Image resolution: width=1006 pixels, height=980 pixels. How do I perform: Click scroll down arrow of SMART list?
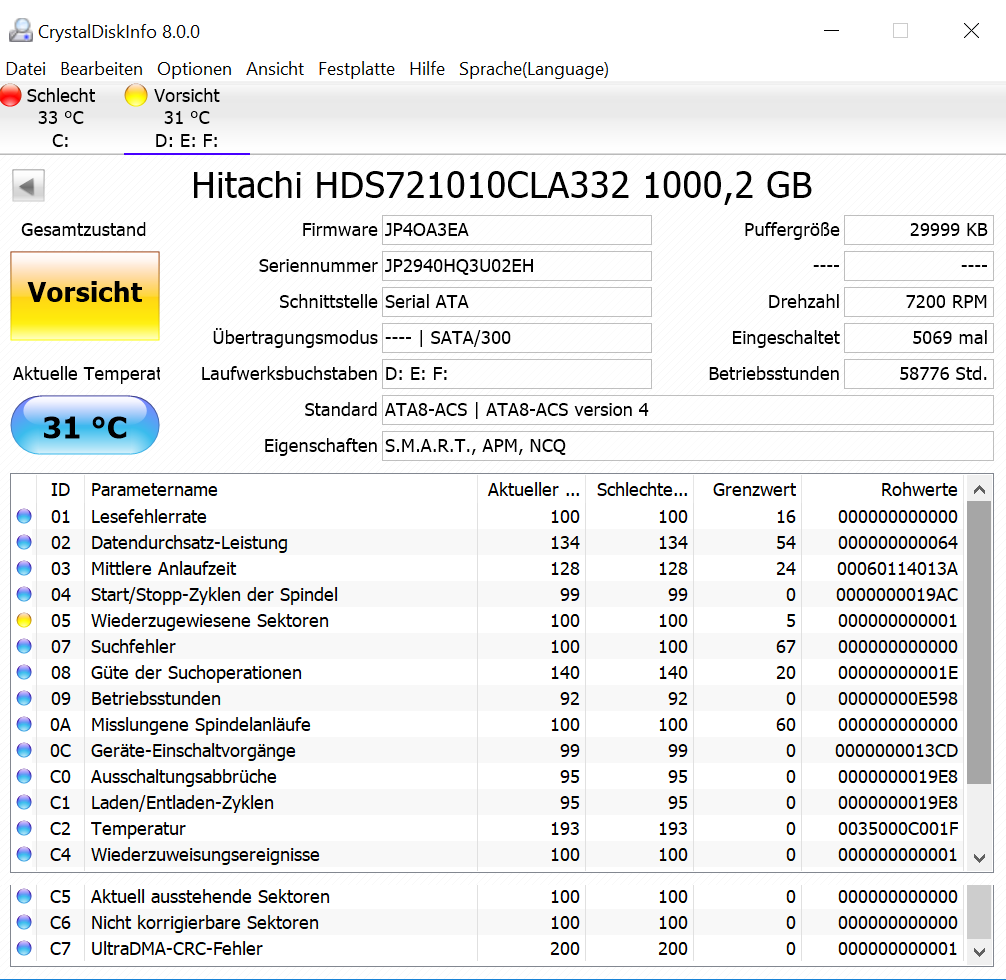click(x=979, y=858)
